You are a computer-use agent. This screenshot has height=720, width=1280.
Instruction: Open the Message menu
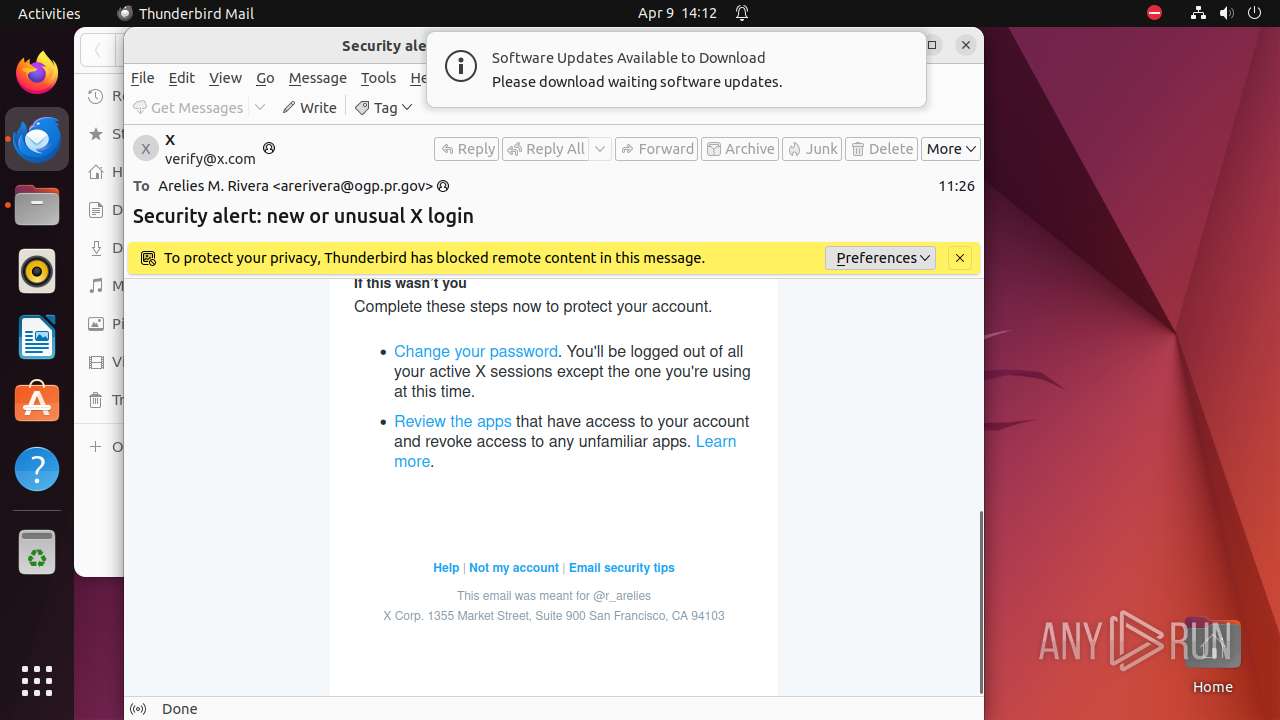pyautogui.click(x=318, y=78)
